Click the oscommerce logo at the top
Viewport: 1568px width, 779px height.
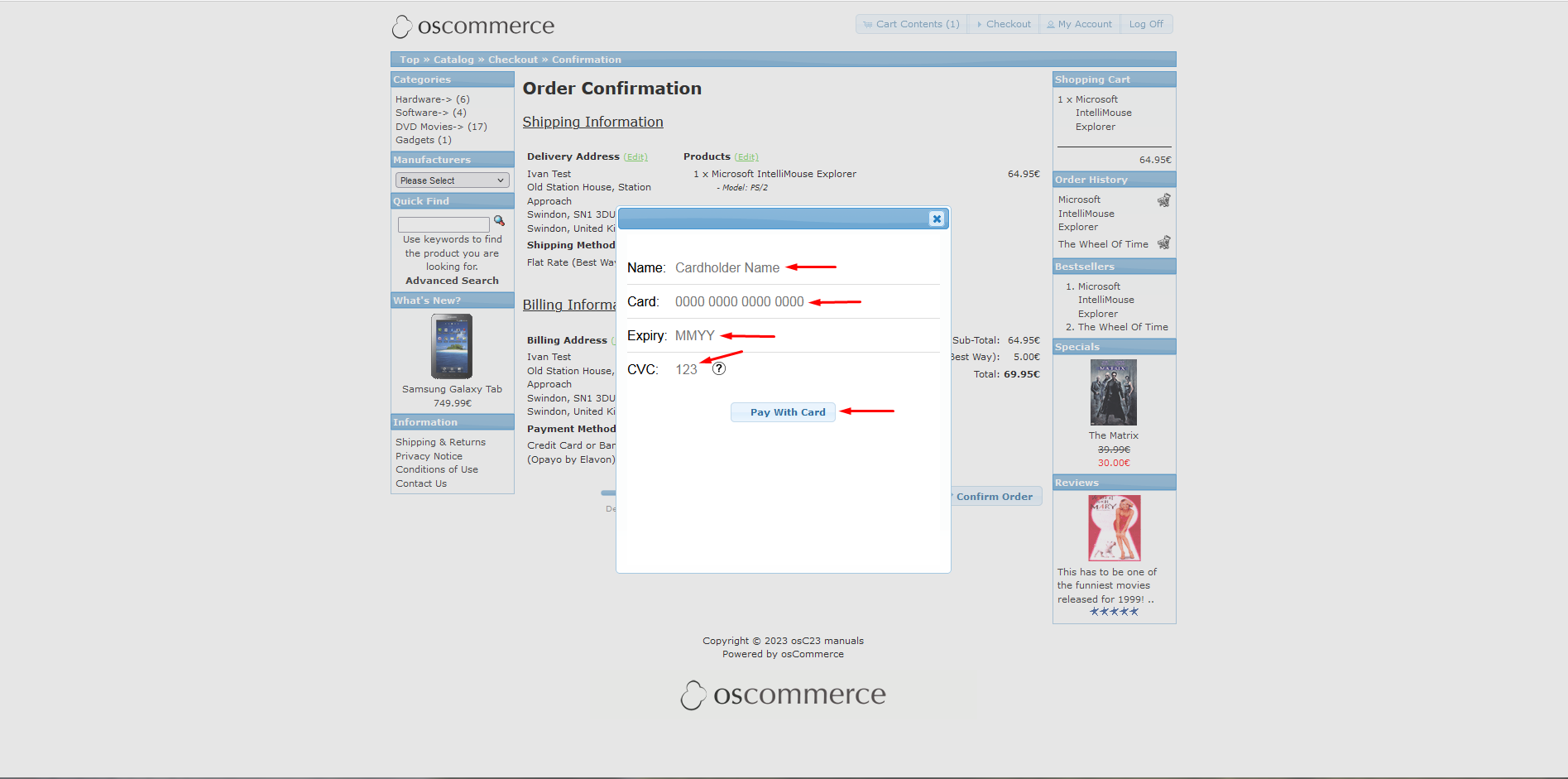pyautogui.click(x=472, y=26)
